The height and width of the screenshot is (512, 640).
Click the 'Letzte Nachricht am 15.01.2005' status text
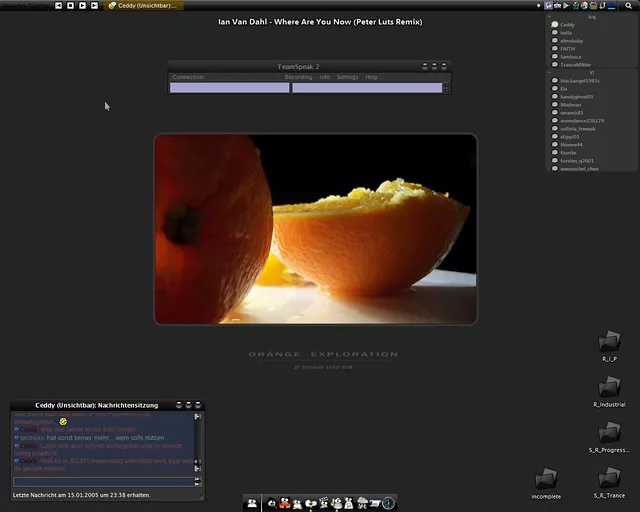(x=81, y=495)
